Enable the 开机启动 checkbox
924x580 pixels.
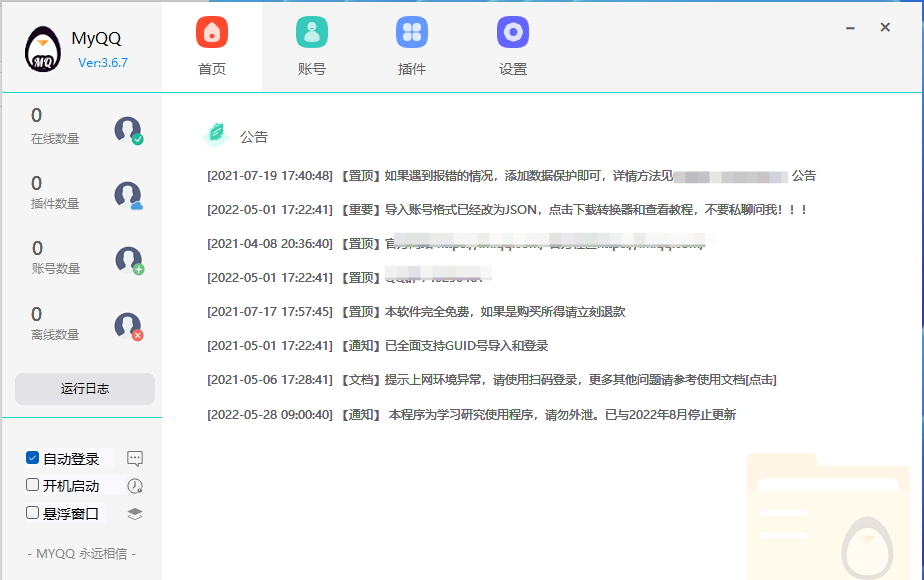33,485
